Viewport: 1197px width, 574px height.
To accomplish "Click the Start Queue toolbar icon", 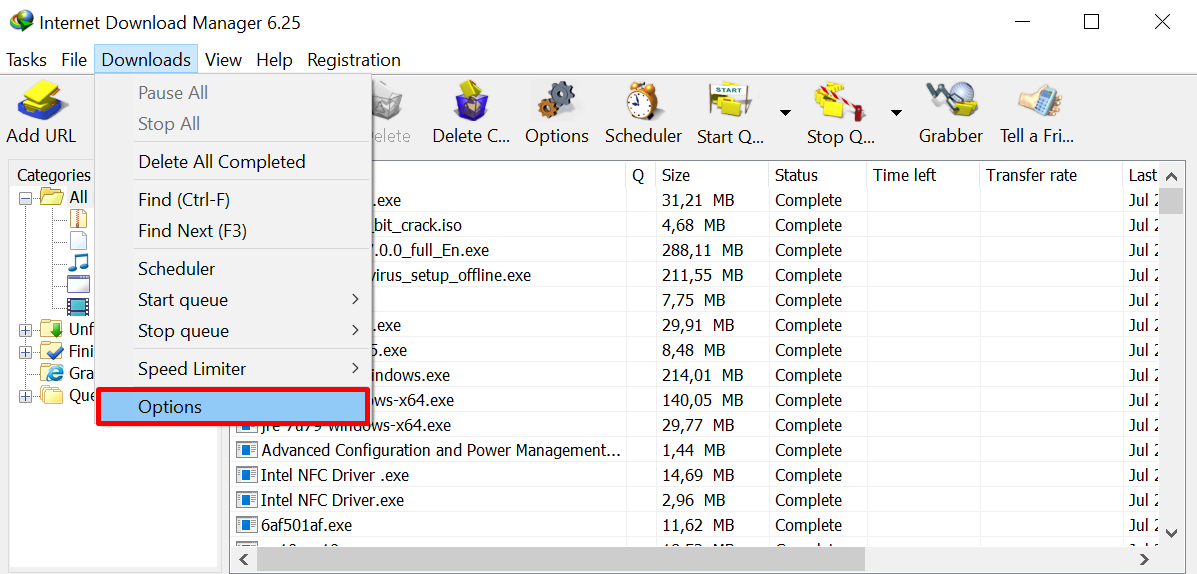I will 731,101.
